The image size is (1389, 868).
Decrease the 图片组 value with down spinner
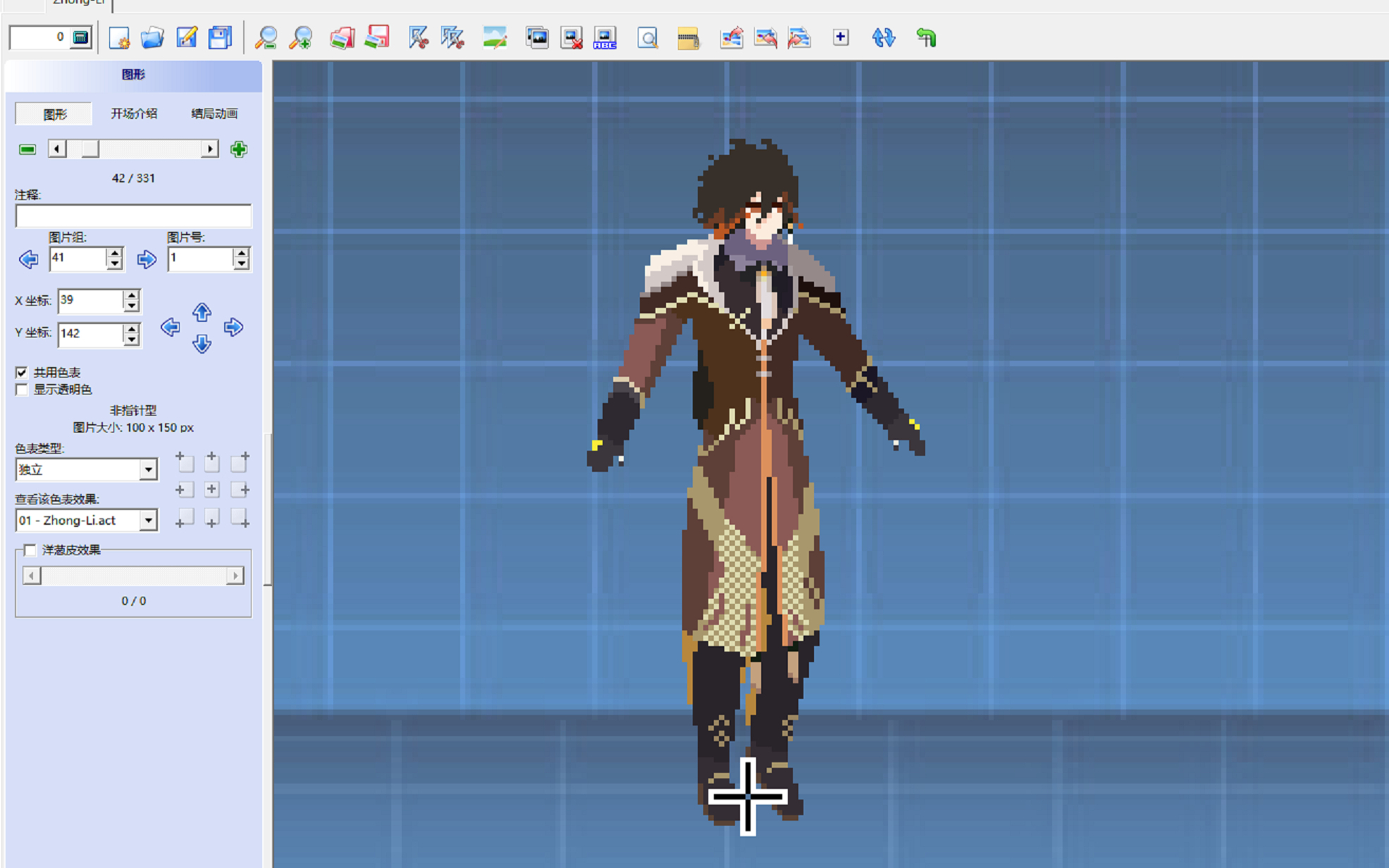tap(114, 264)
